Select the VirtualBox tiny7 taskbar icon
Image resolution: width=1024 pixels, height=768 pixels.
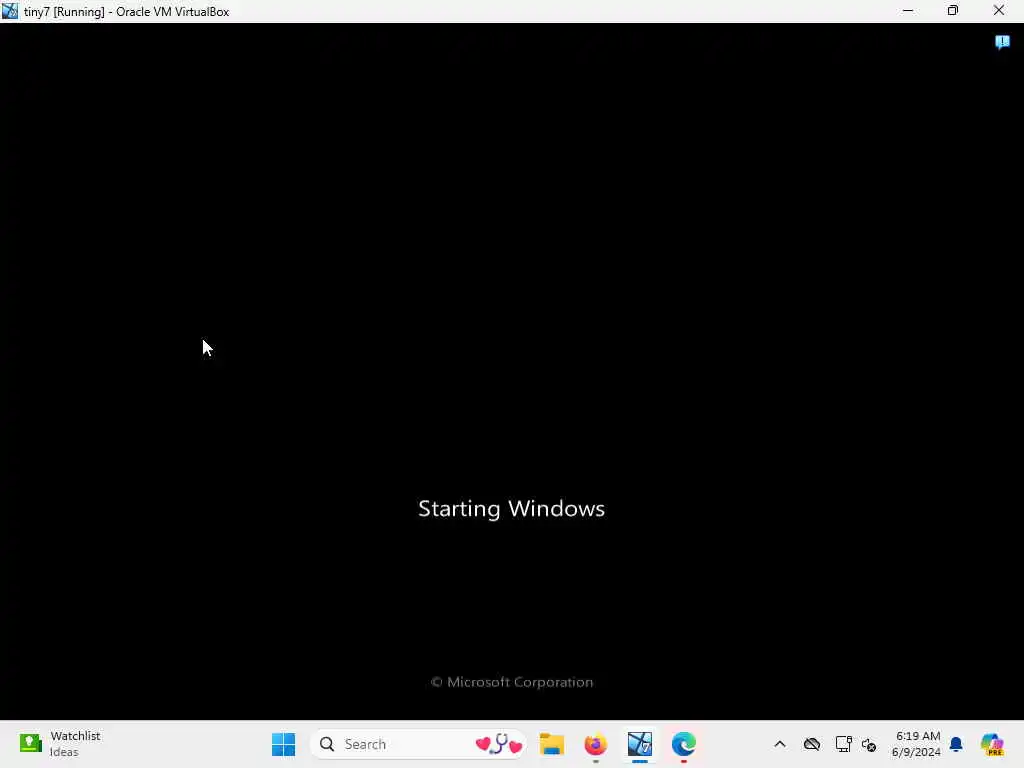[640, 744]
